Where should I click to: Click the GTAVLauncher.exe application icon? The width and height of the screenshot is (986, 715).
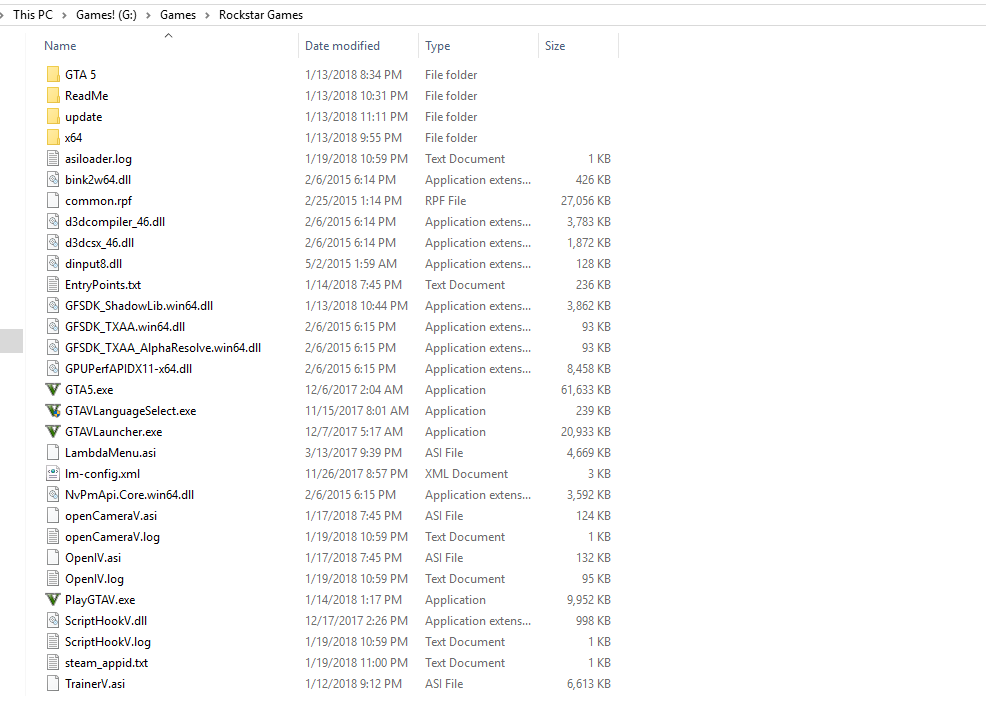tap(53, 432)
